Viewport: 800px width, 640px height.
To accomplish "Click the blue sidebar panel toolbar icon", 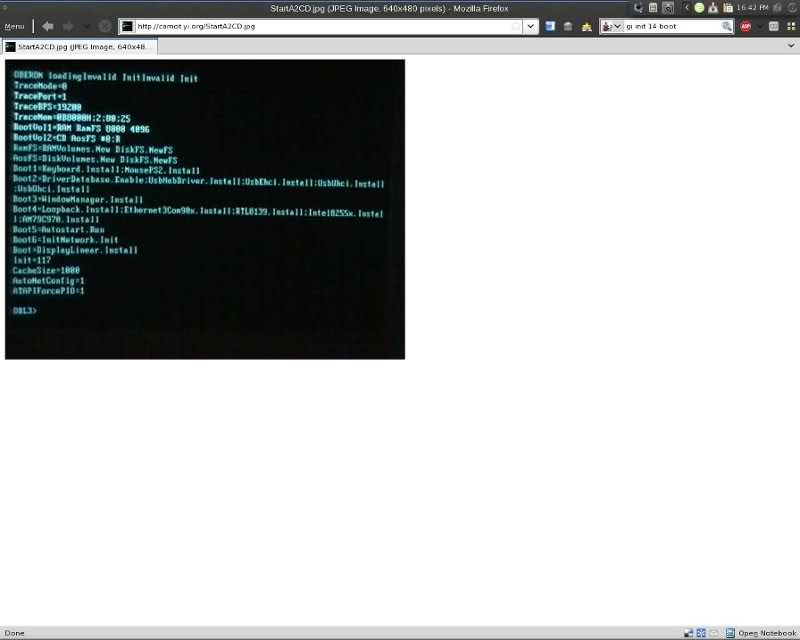I will pos(550,26).
